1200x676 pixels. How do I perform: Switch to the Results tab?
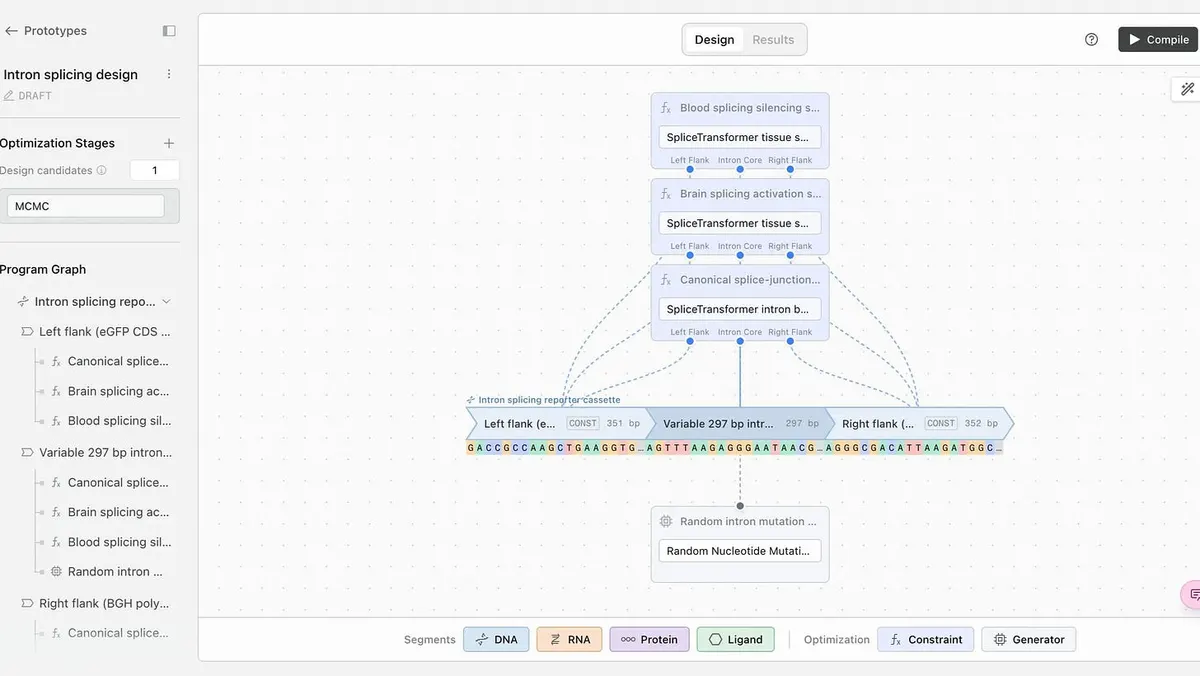pos(773,40)
